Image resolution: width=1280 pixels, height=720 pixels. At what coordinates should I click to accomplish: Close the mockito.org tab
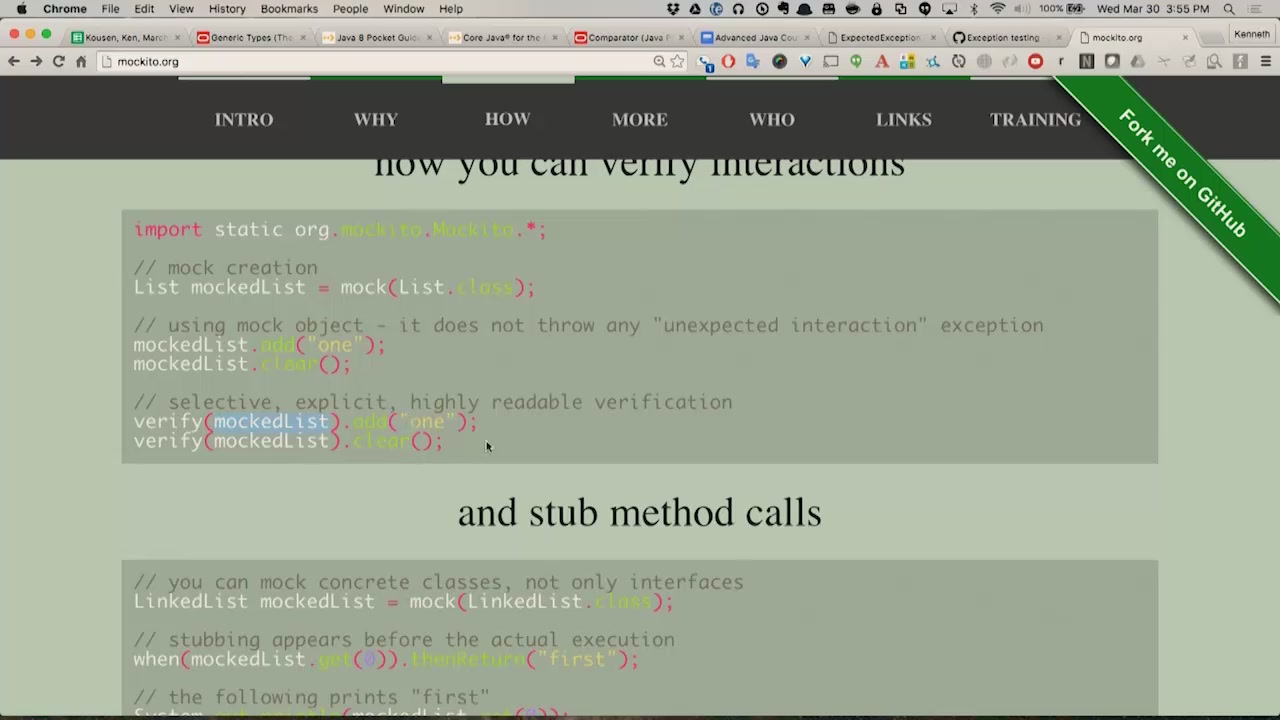click(x=1185, y=38)
